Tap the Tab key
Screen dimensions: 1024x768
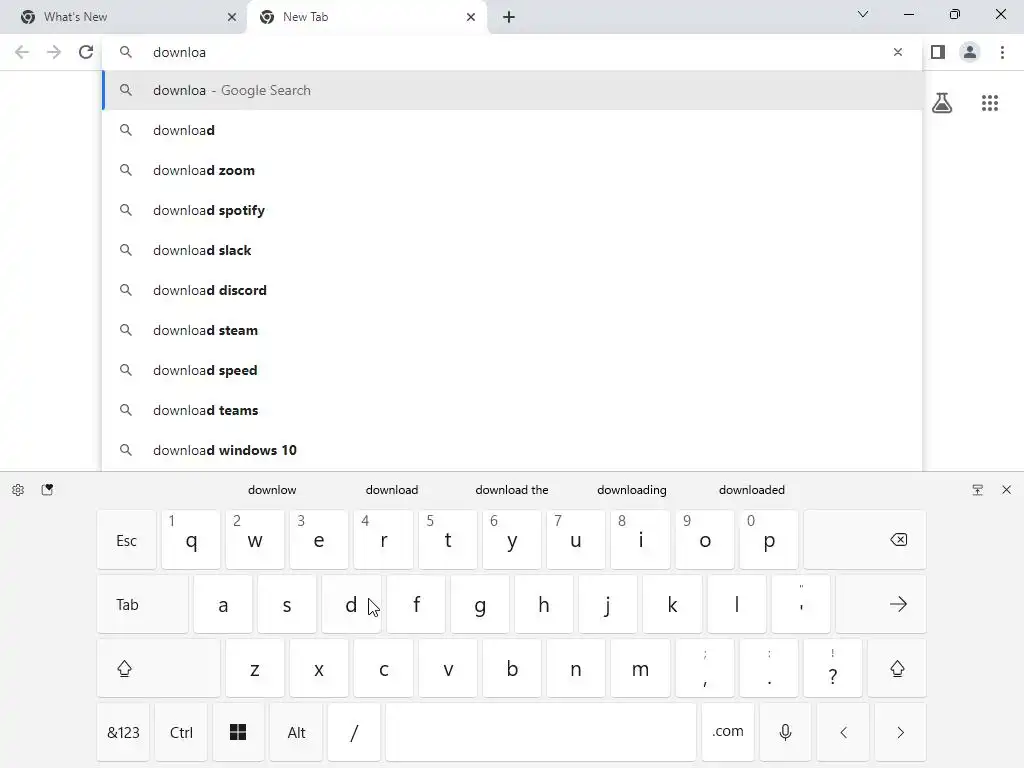click(x=142, y=604)
